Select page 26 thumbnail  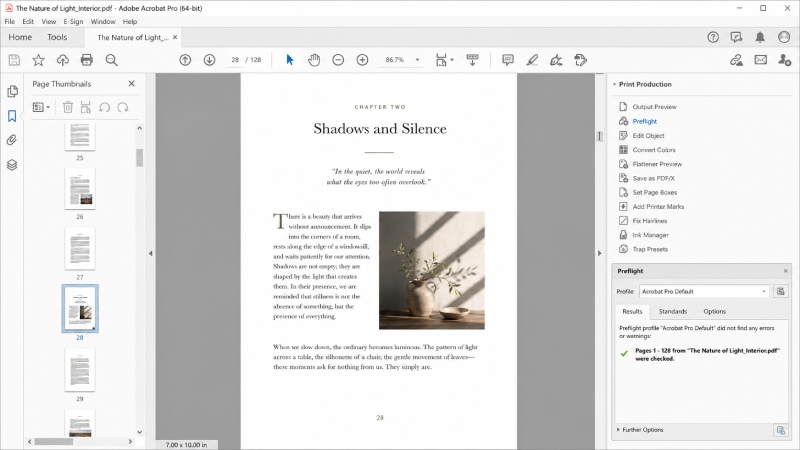click(80, 189)
